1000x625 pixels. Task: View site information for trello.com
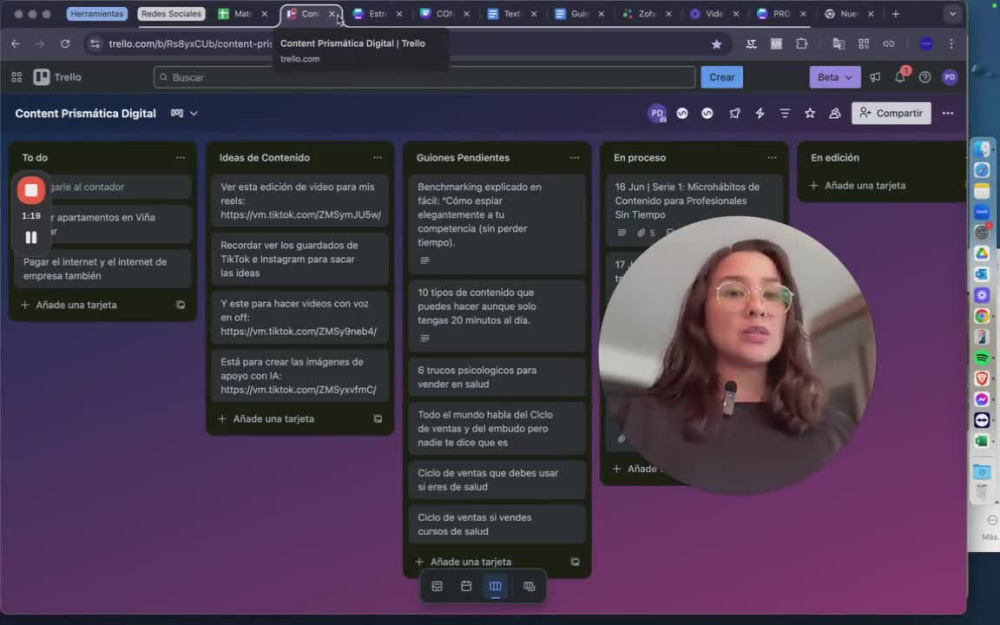pyautogui.click(x=95, y=43)
